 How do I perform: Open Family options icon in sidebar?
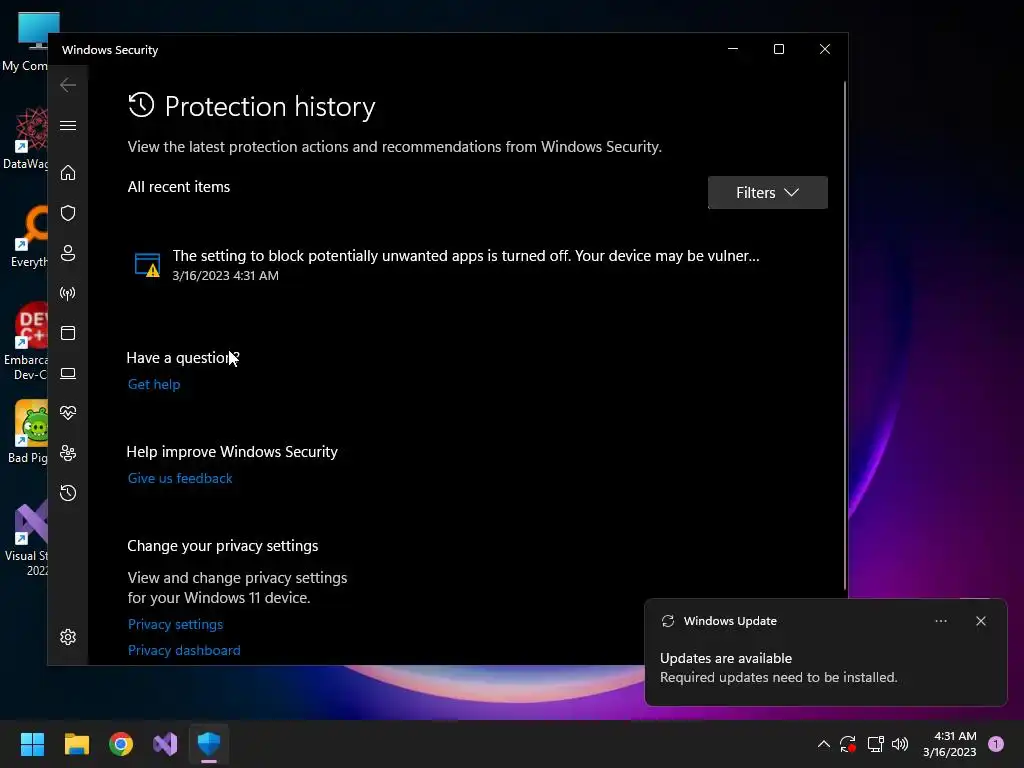pyautogui.click(x=68, y=453)
